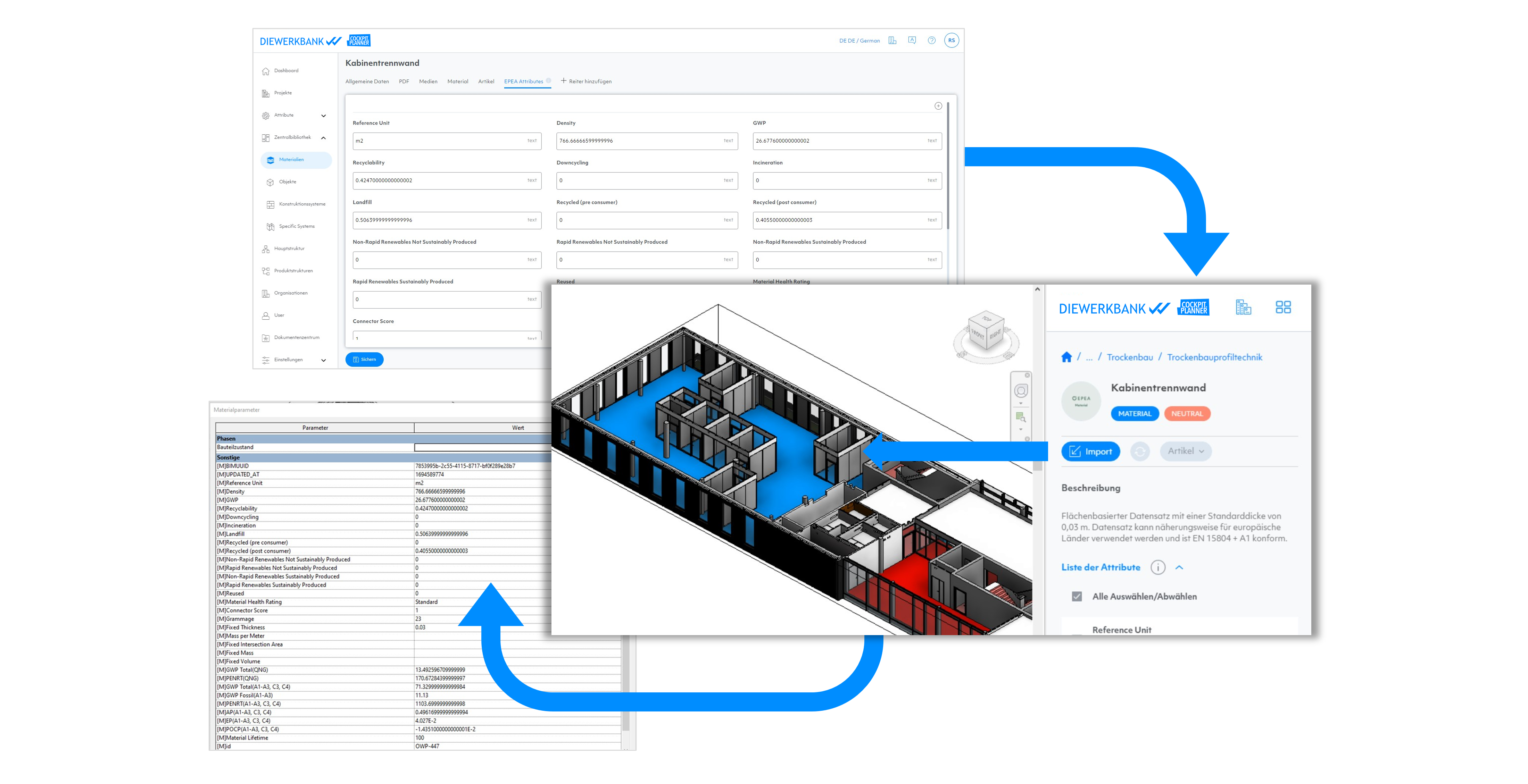Image resolution: width=1528 pixels, height=784 pixels.
Task: Click the zoom region icon in navigation bar
Action: click(x=1020, y=417)
